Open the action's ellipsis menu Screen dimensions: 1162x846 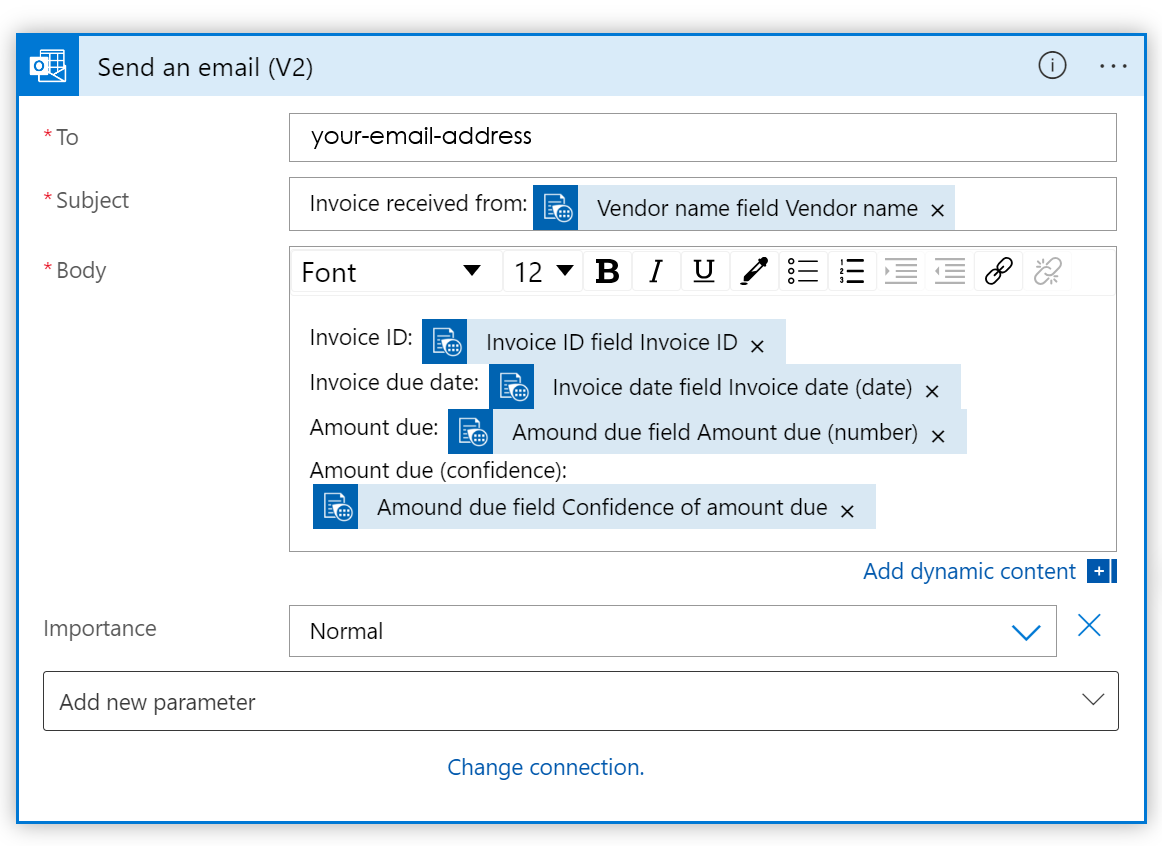(1113, 66)
